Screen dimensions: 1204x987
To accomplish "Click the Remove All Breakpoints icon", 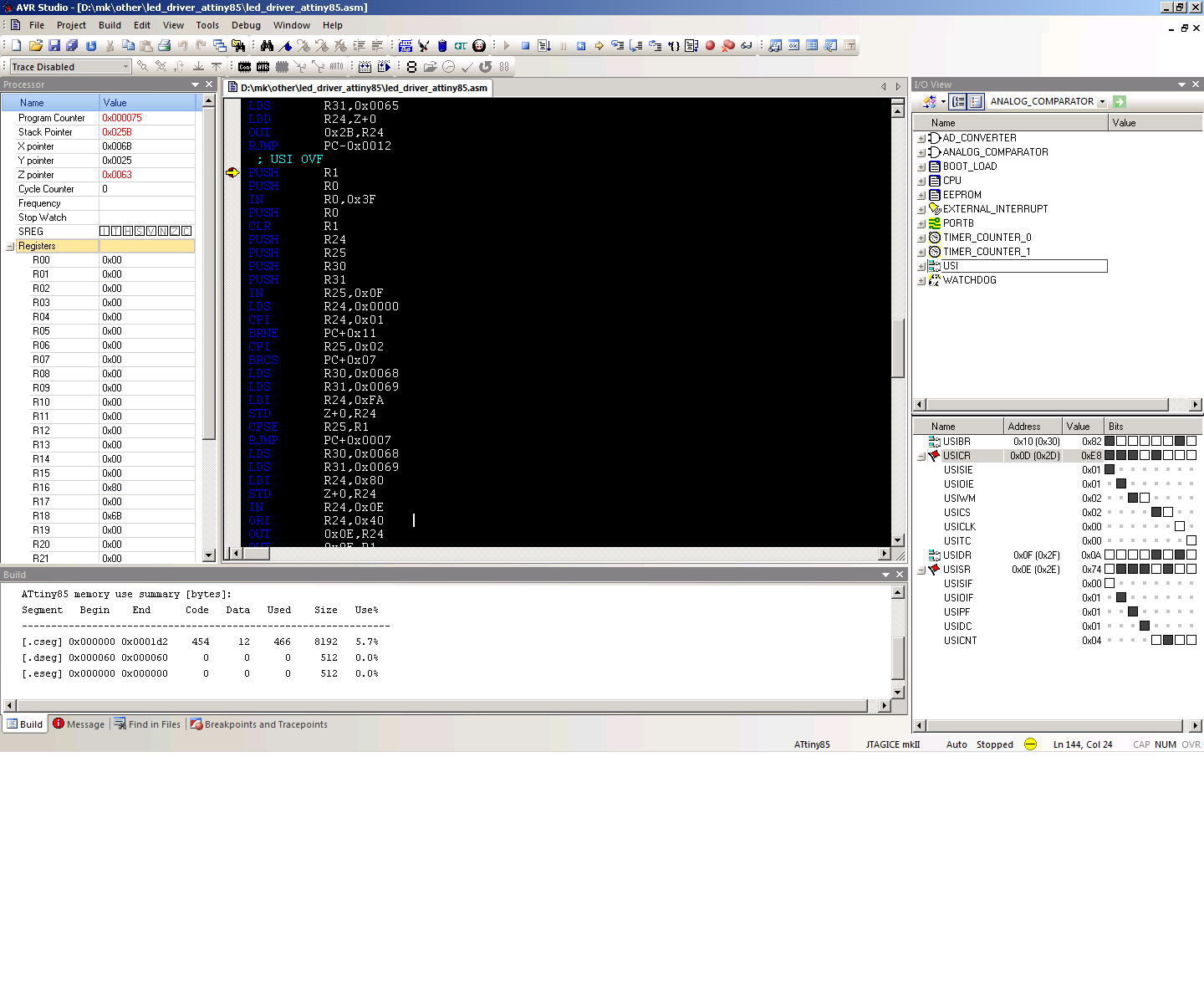I will click(728, 46).
